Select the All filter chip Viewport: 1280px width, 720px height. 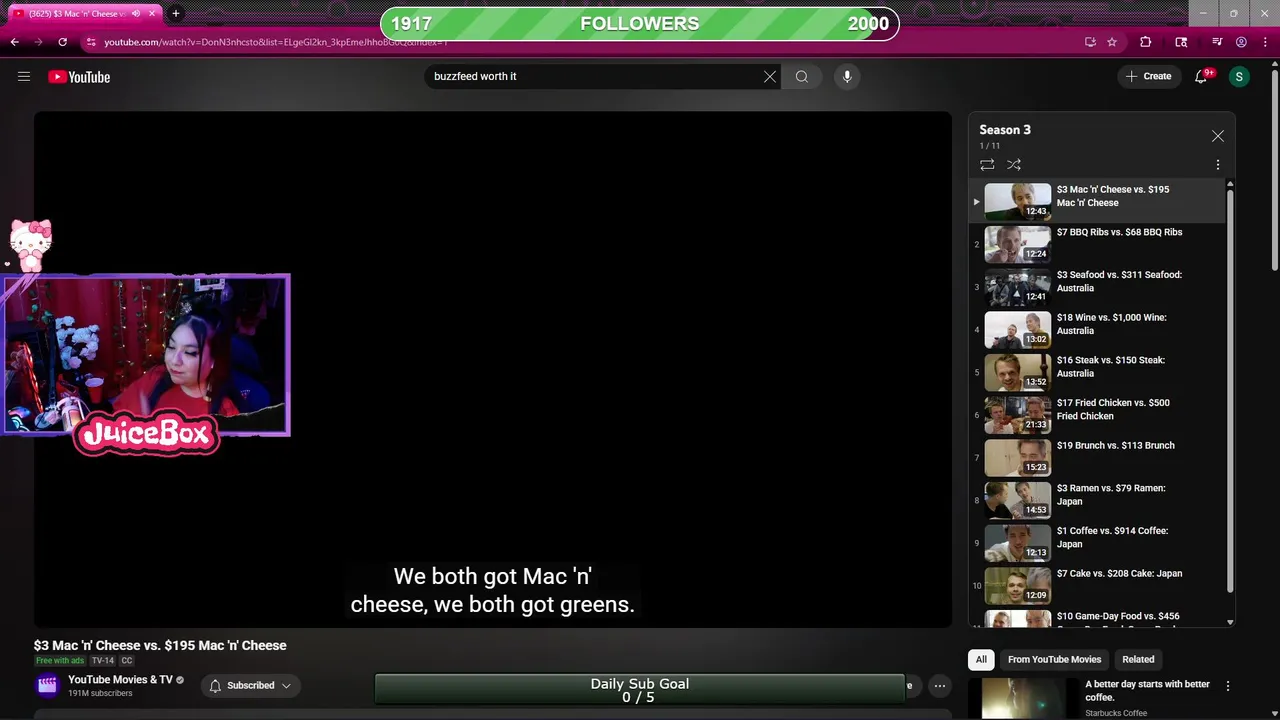981,659
